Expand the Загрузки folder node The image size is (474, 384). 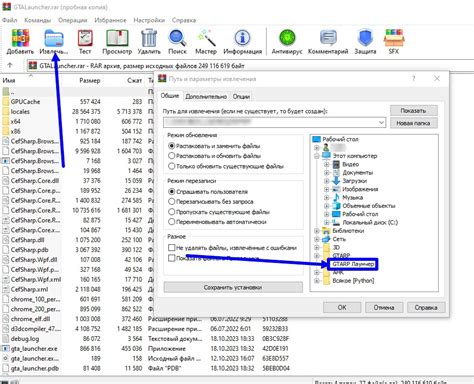pos(327,181)
